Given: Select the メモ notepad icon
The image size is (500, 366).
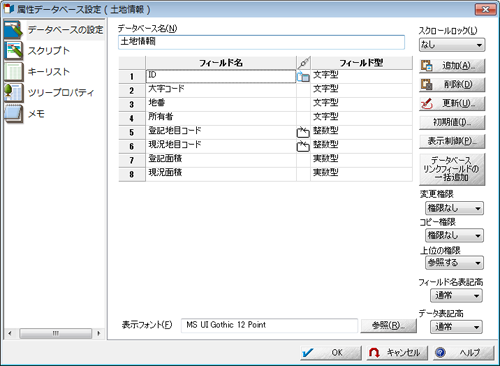Looking at the screenshot, I should (13, 114).
